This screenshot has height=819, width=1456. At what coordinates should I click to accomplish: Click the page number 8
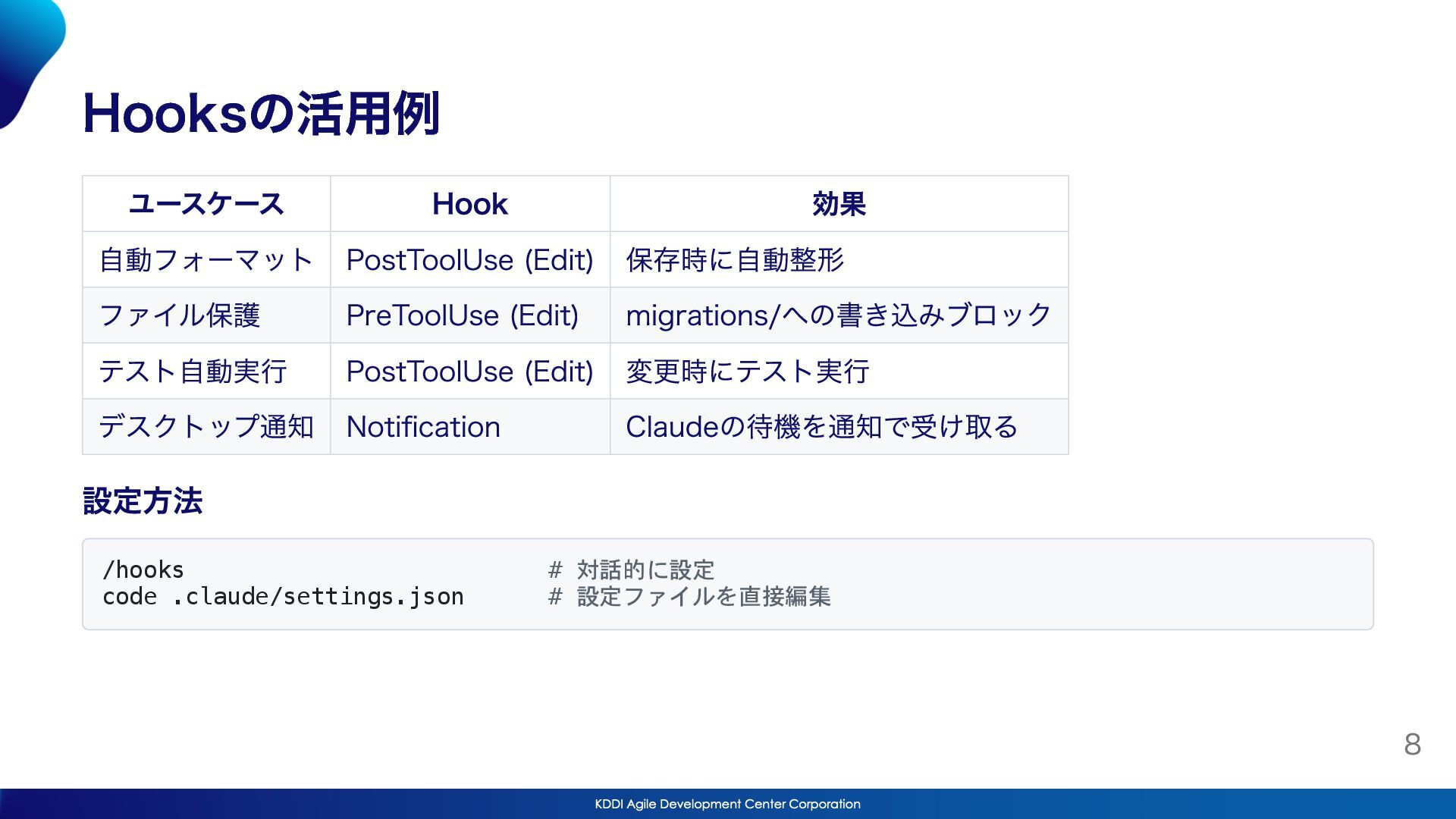point(1412,744)
